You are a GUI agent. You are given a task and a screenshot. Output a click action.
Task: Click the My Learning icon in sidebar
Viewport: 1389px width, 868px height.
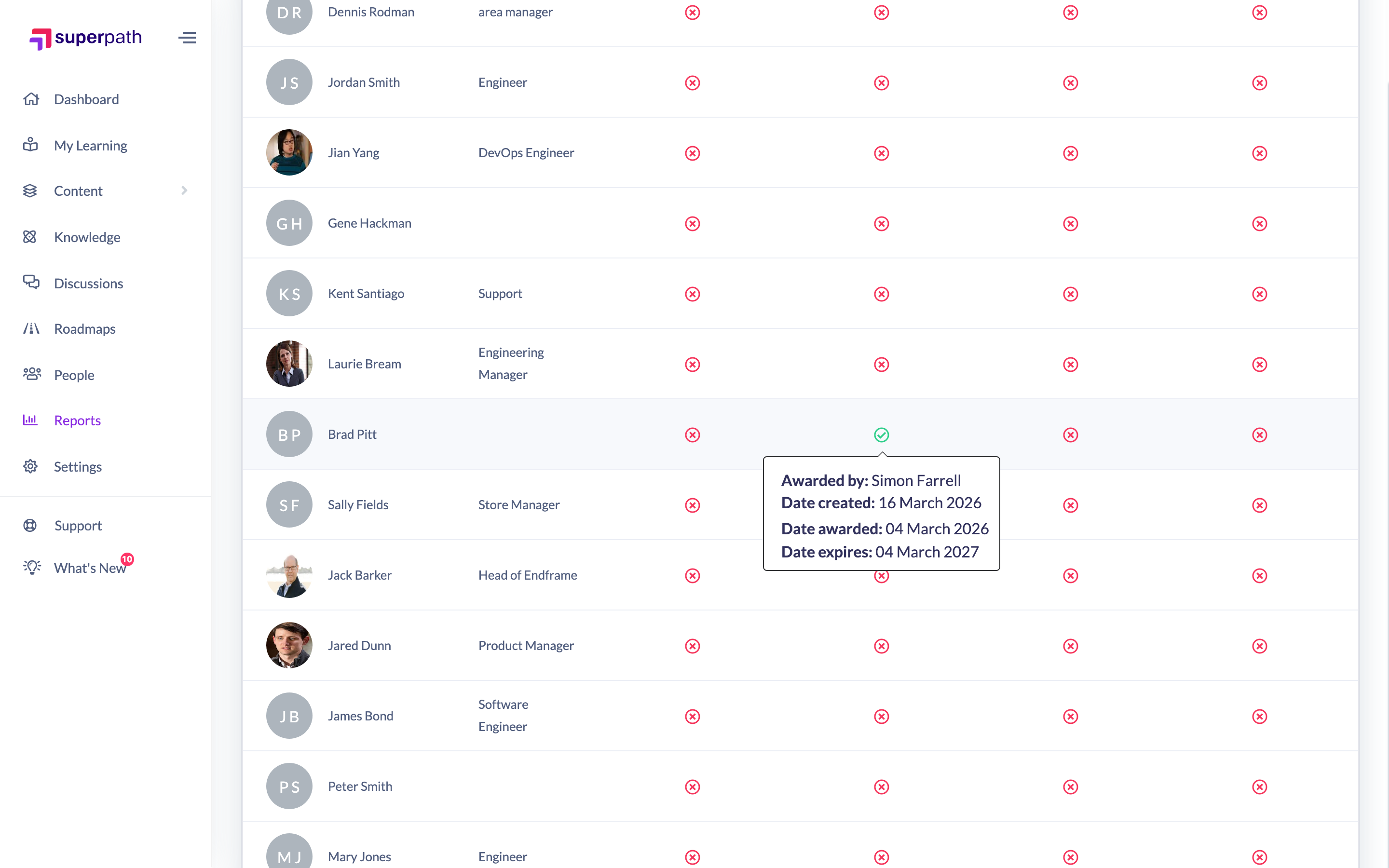30,145
